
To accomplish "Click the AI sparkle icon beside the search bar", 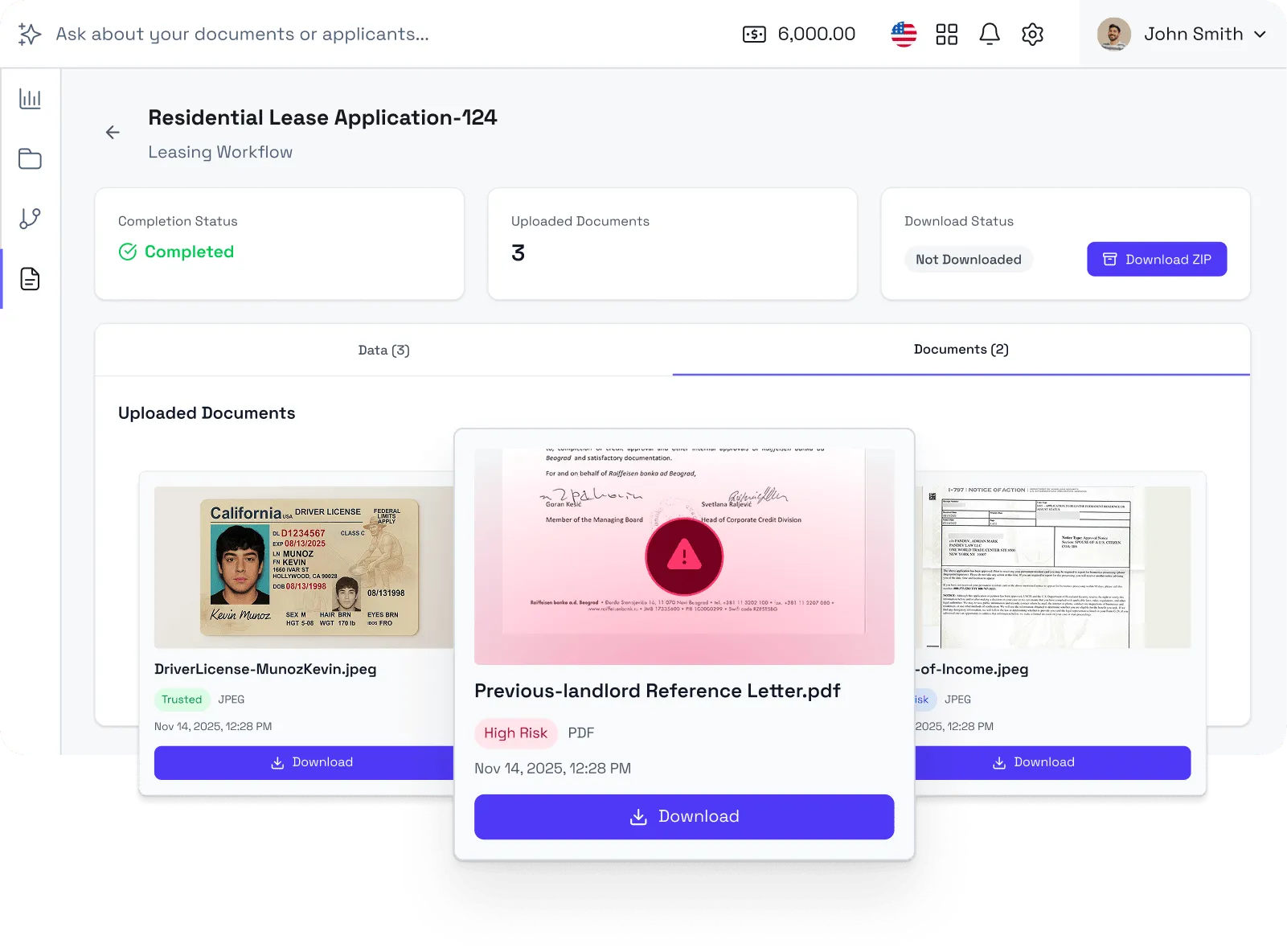I will tap(29, 33).
